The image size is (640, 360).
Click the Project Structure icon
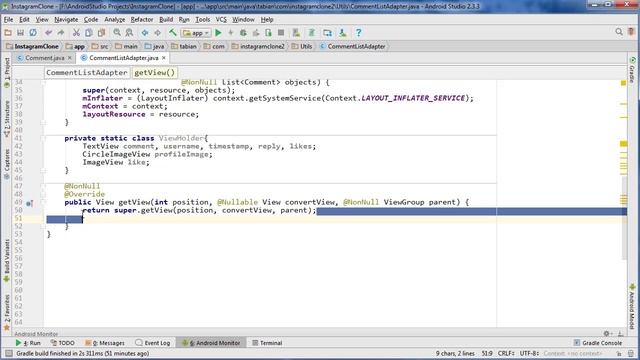327,33
